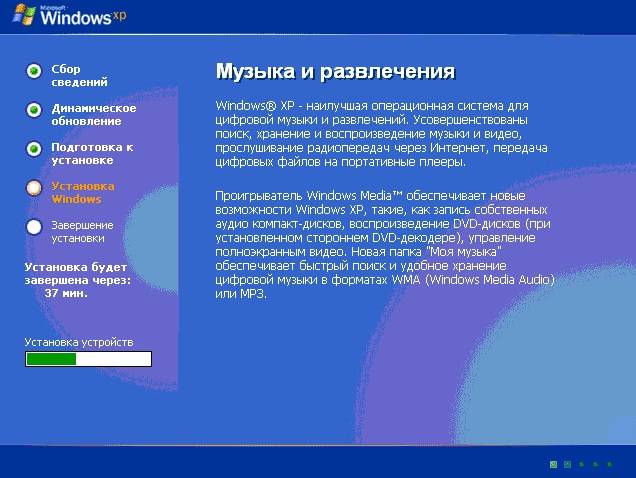Select the 'Сбор сведений' step label
This screenshot has width=636, height=478.
(79, 75)
